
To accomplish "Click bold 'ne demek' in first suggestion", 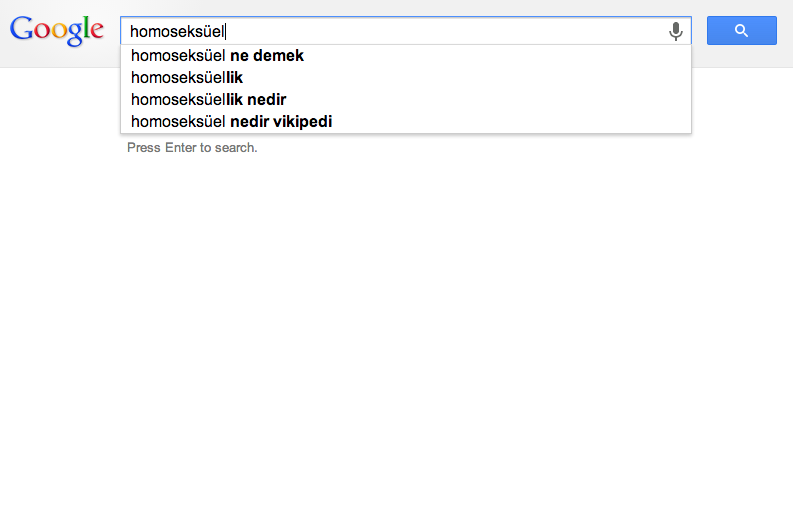I will point(267,56).
